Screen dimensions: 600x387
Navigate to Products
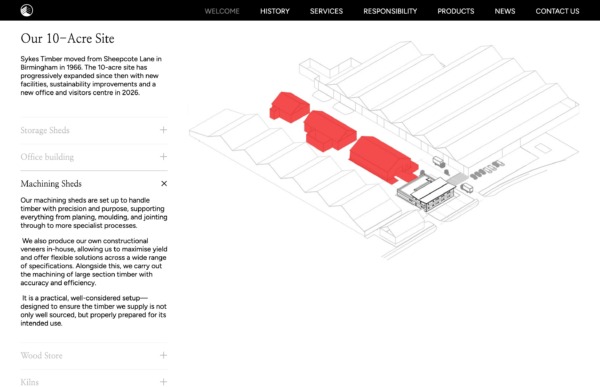tap(456, 11)
